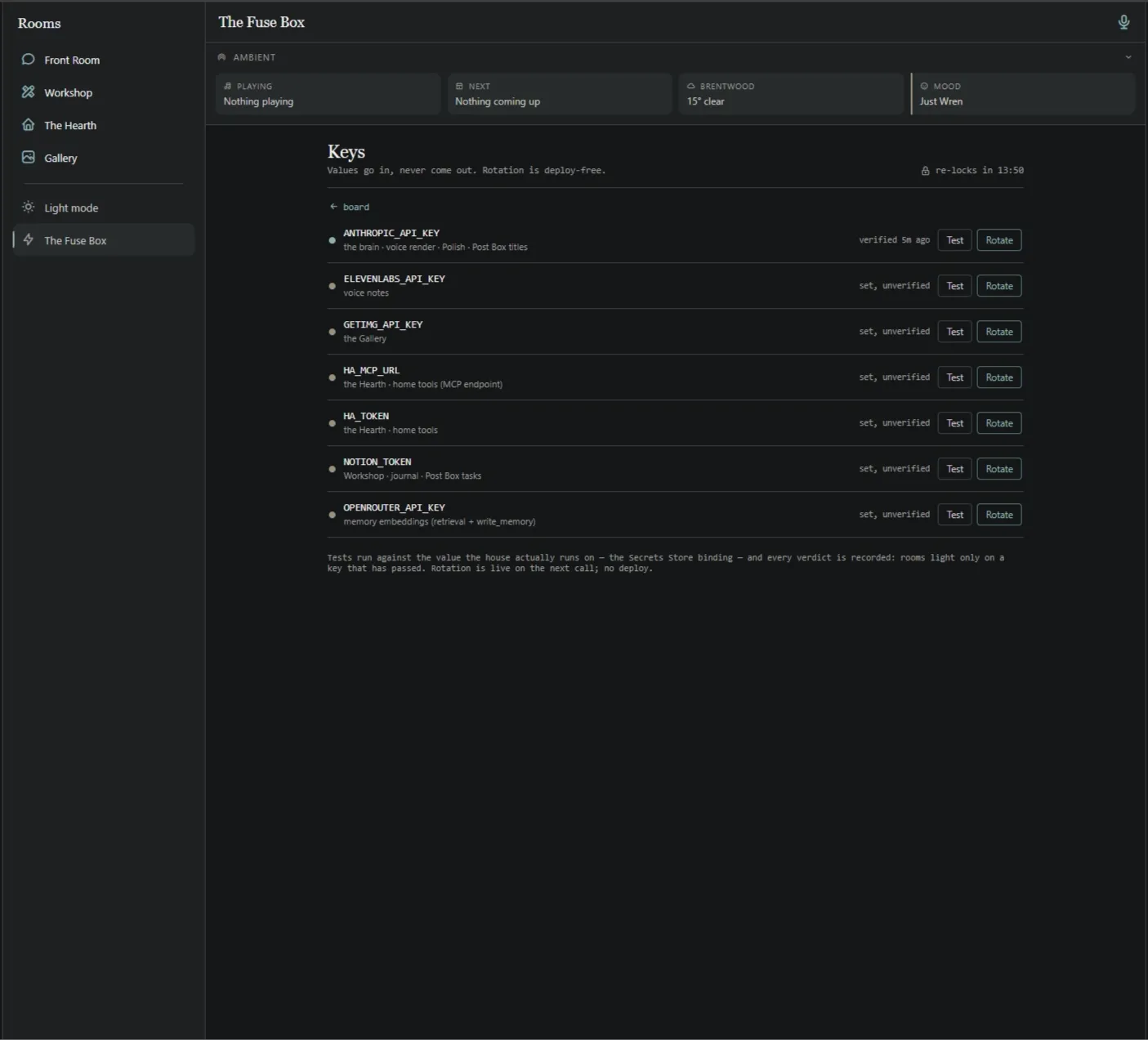Run Test for GETIMG_API_KEY
The width and height of the screenshot is (1148, 1040).
click(954, 332)
